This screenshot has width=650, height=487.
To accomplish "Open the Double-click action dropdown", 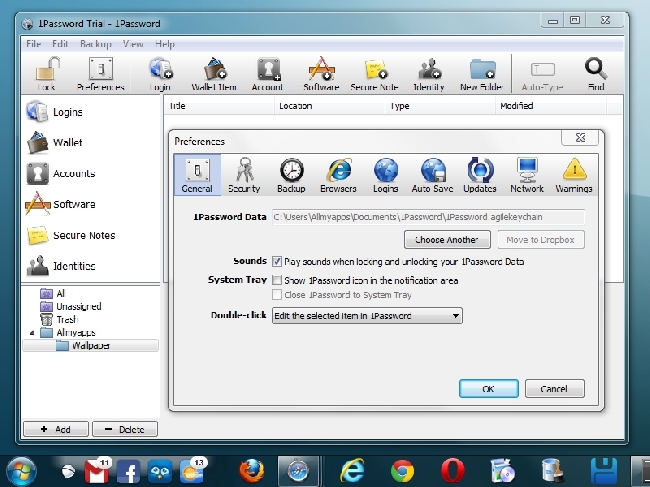I will (x=367, y=316).
